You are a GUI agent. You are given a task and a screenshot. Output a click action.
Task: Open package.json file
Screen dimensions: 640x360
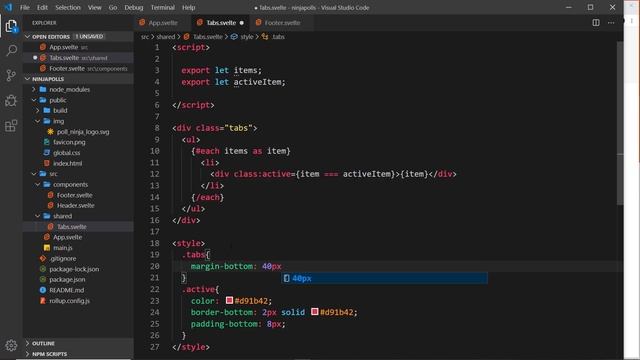tap(67, 280)
